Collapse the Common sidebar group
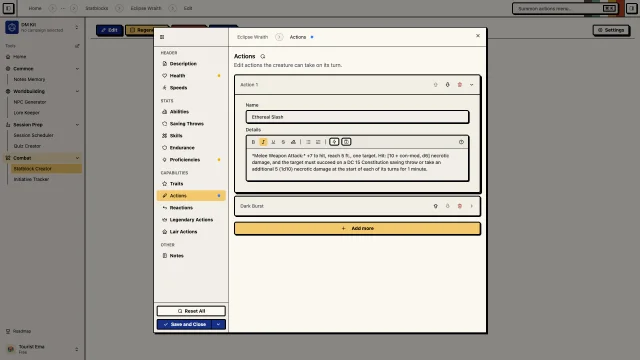This screenshot has width=640, height=360. [42, 69]
